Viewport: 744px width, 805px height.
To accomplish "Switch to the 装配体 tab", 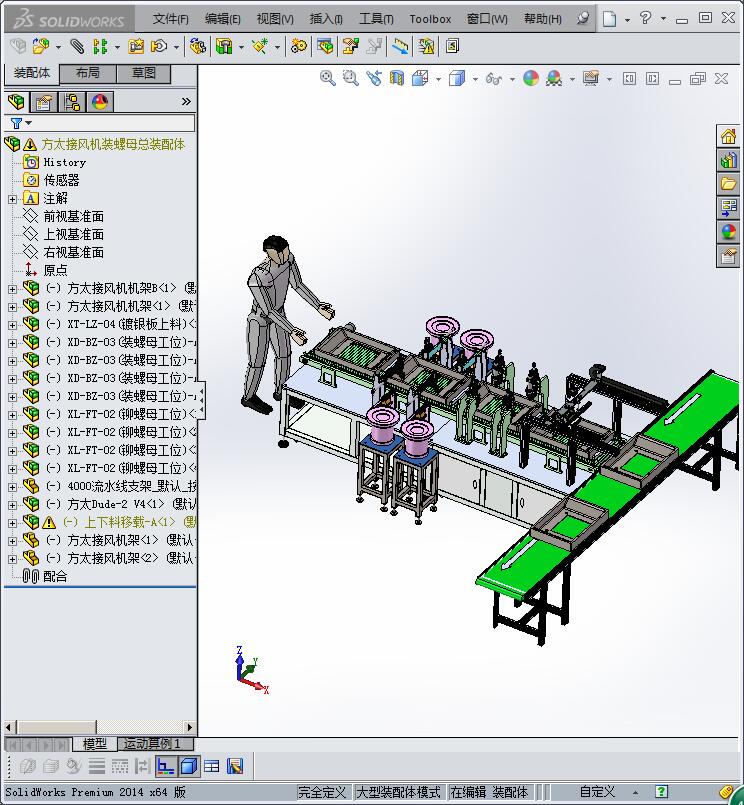I will 32,73.
